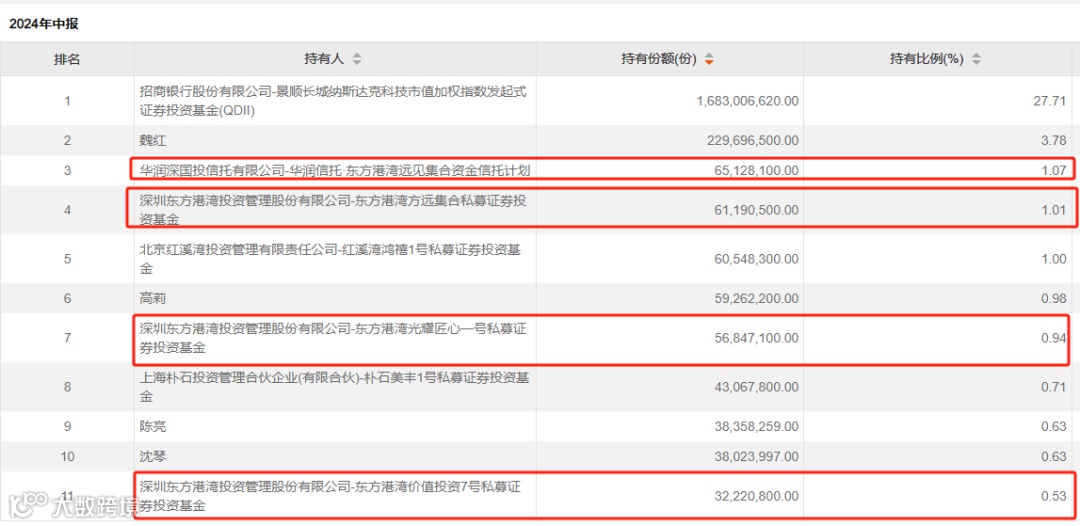Sort by 持有比例(%) column arrows

[x=976, y=60]
